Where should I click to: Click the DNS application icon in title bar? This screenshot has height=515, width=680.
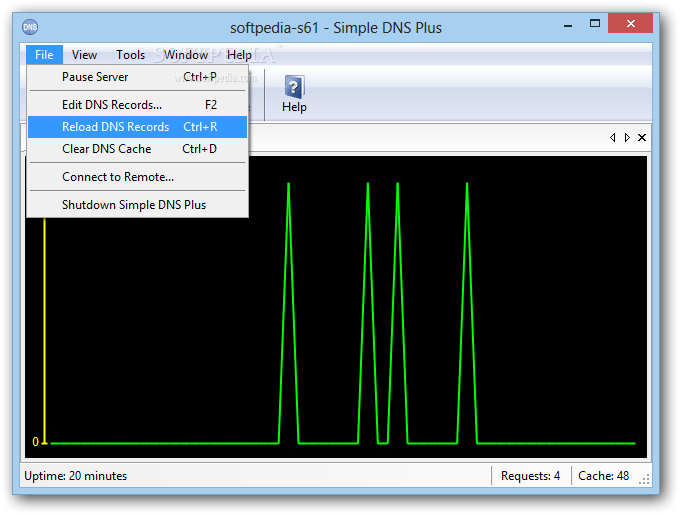tap(30, 27)
